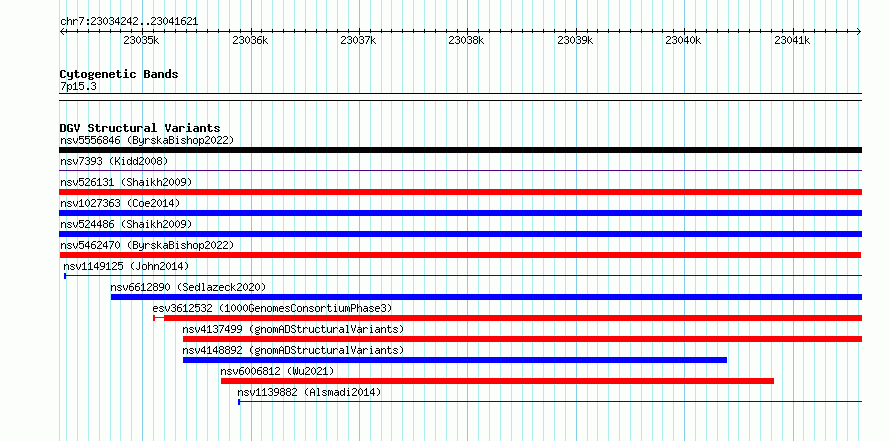Open nsv1149125 (John2014) label

[x=126, y=266]
